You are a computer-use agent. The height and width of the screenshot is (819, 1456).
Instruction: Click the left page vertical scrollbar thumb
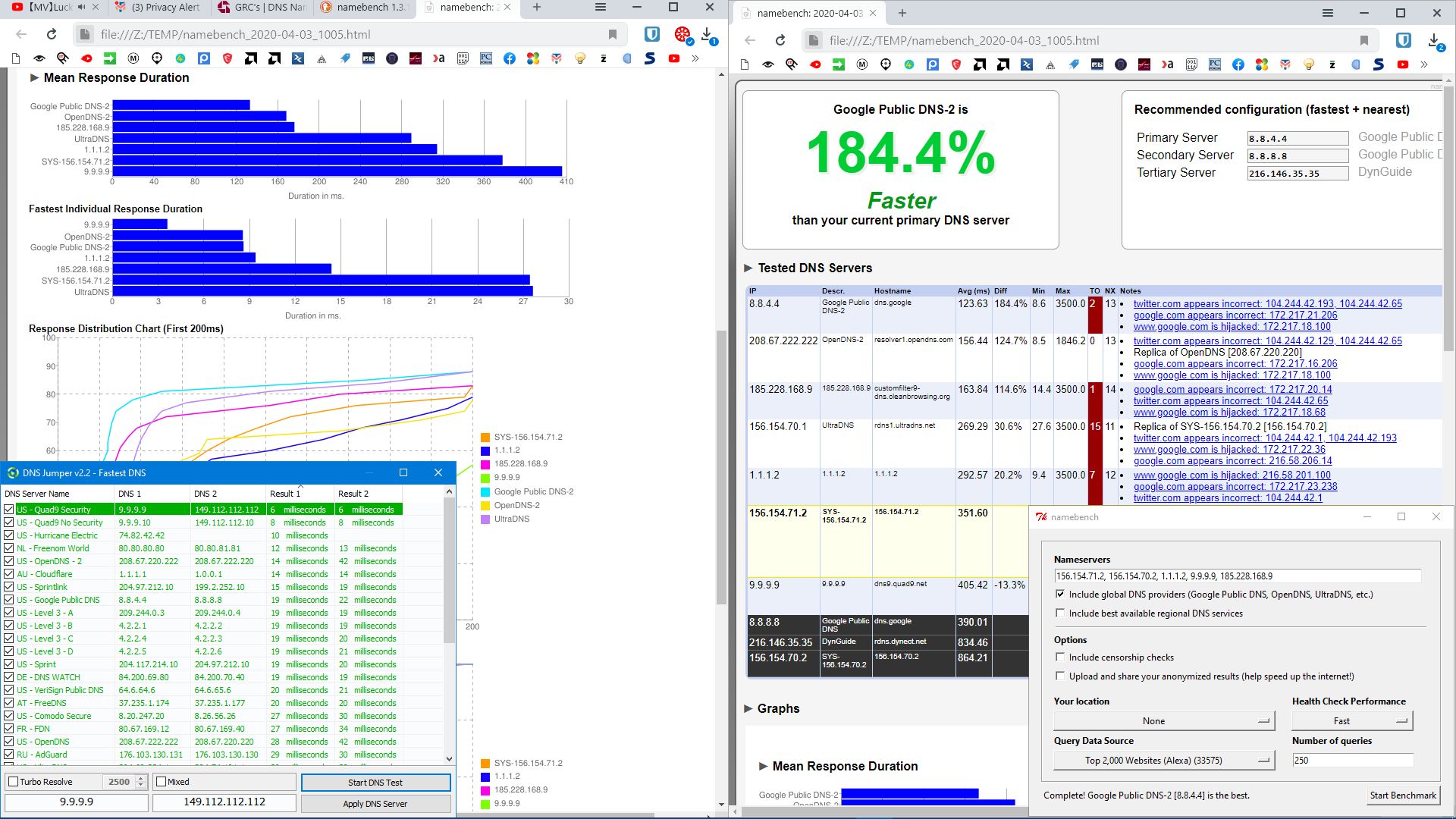[721, 466]
